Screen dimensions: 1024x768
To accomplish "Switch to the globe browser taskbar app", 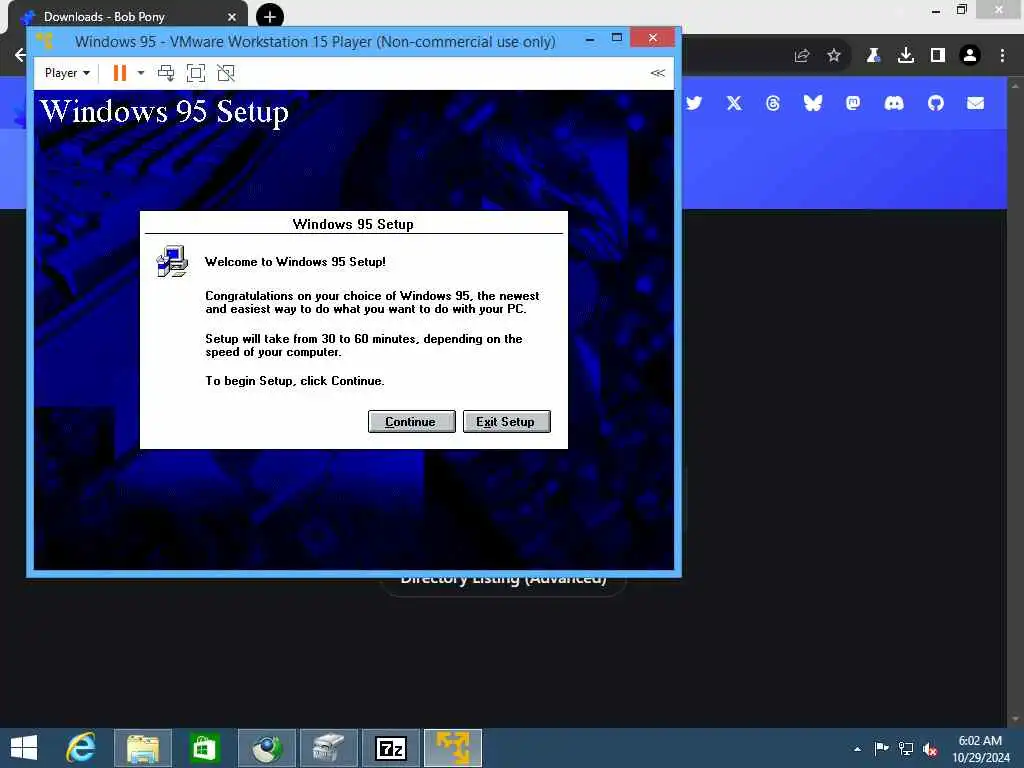I will 266,748.
